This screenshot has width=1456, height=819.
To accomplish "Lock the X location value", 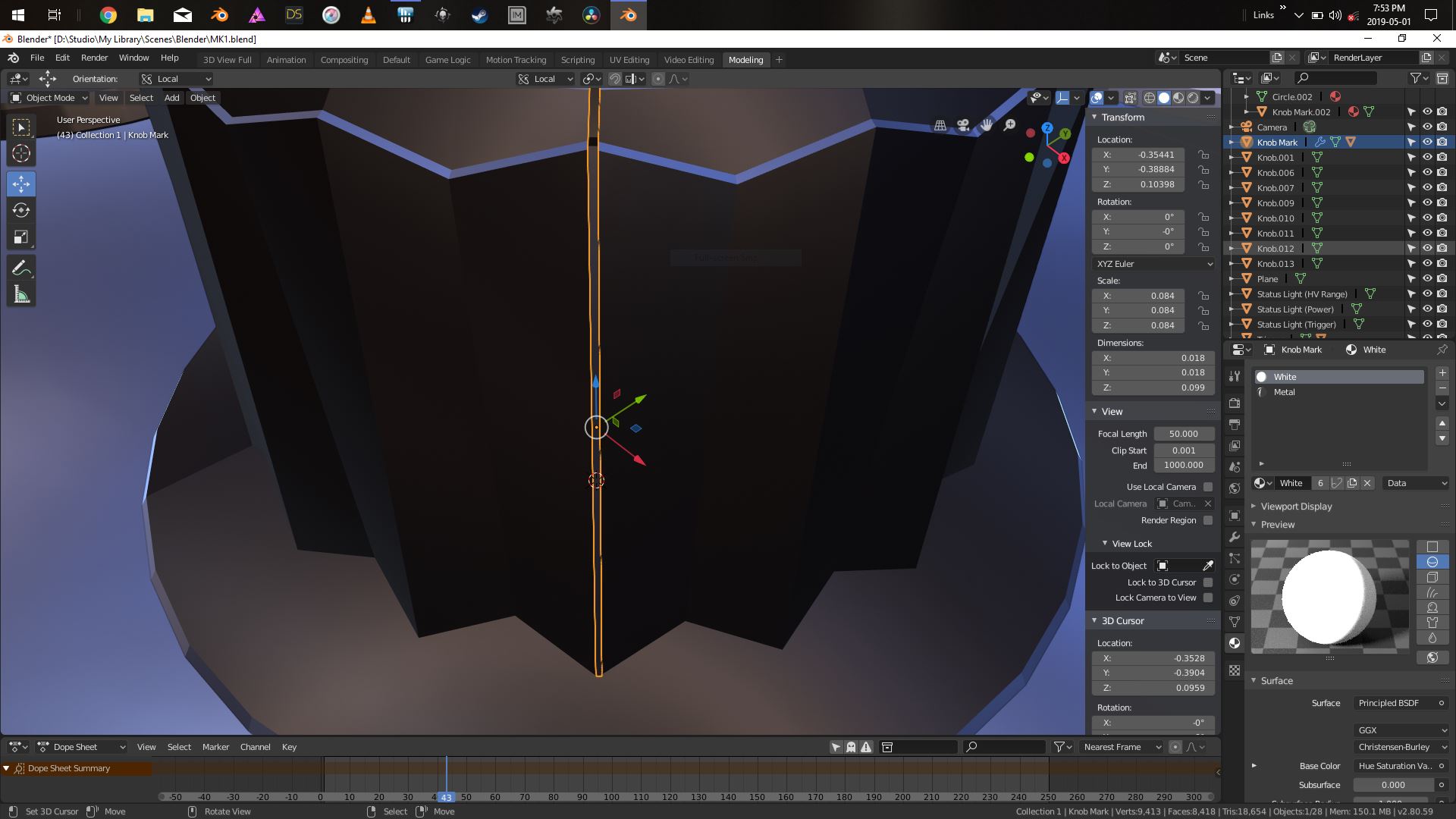I will click(1203, 155).
